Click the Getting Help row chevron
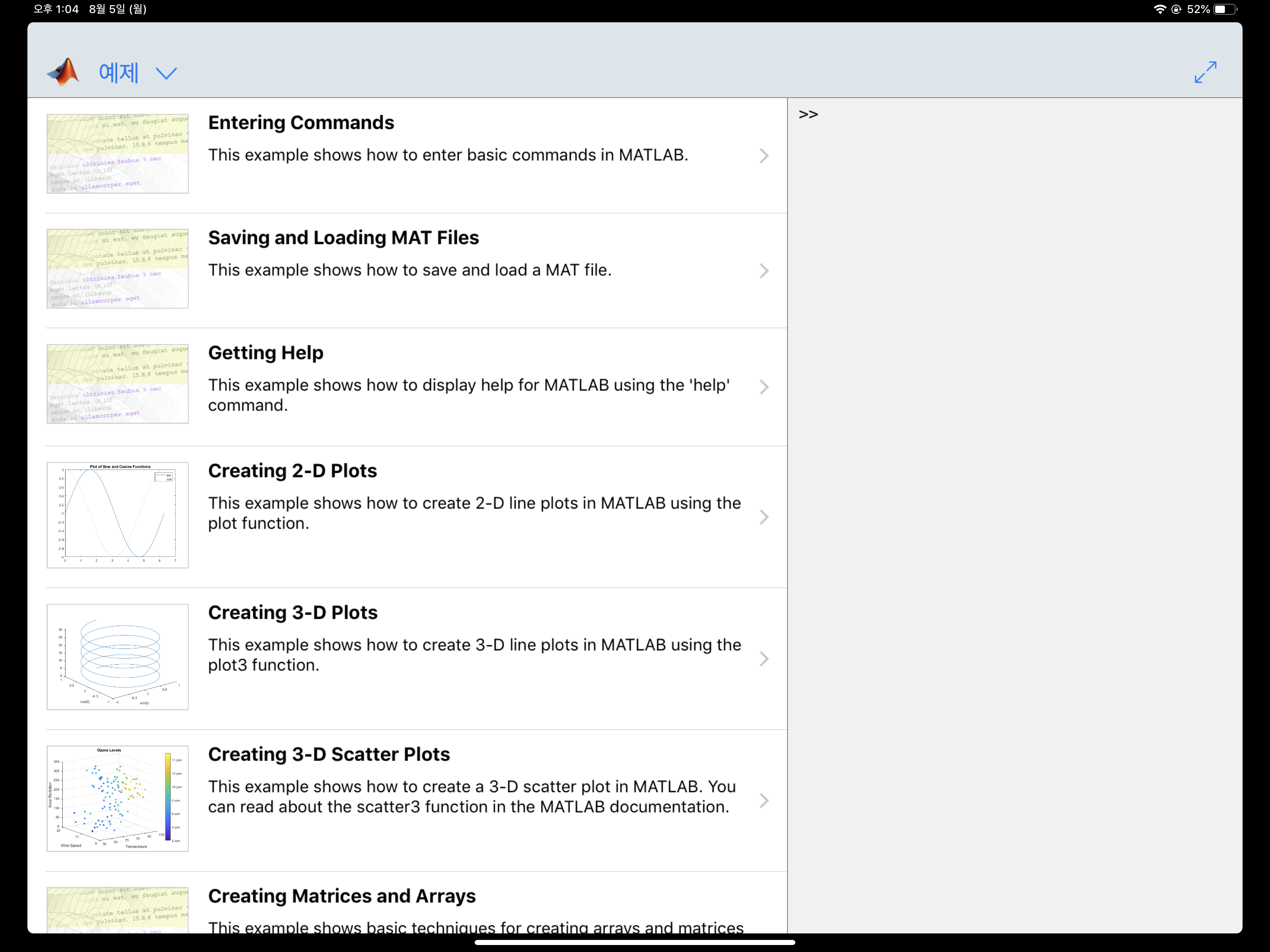 [x=764, y=387]
